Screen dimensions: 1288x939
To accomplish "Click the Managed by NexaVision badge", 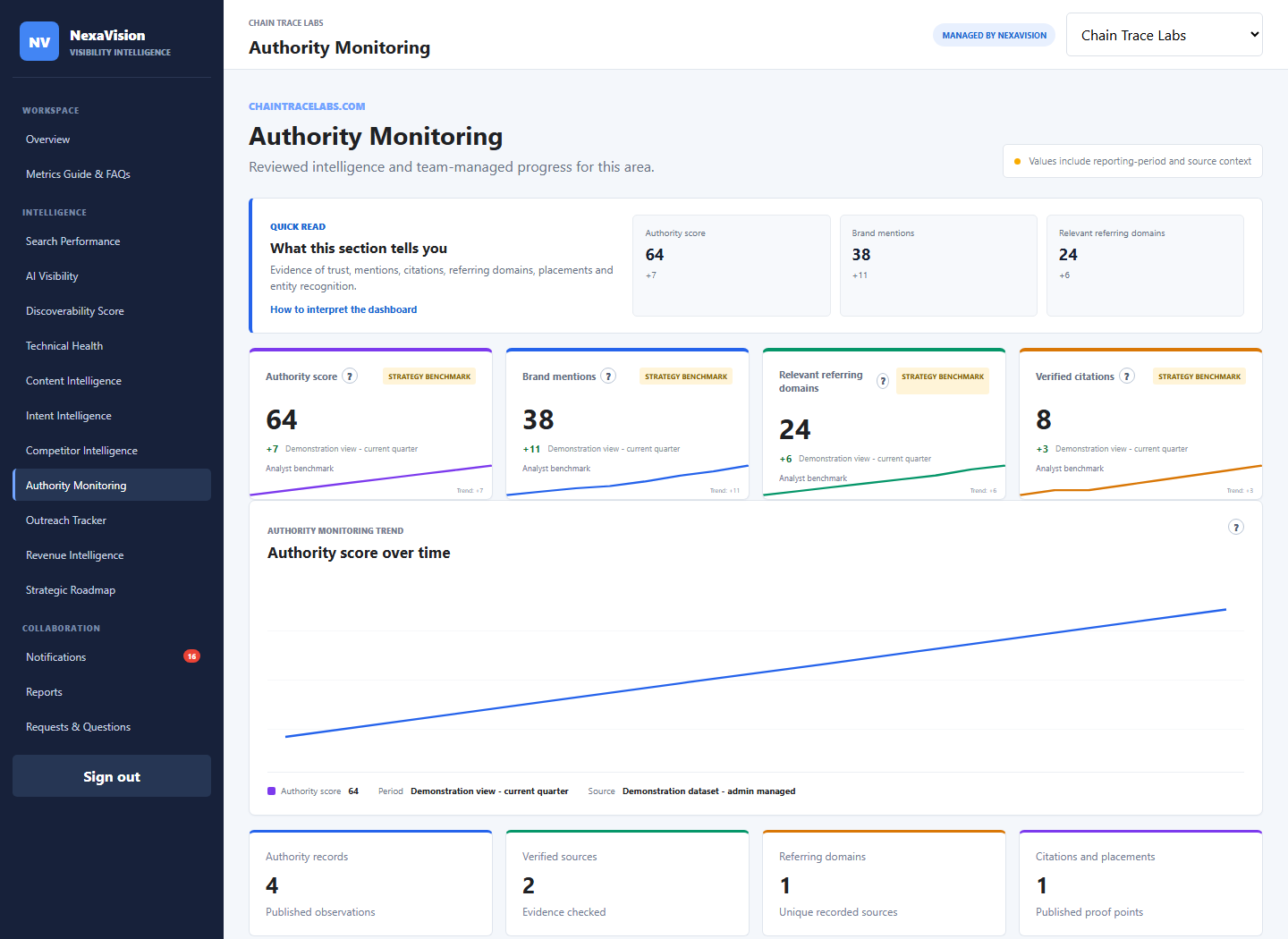I will 994,35.
